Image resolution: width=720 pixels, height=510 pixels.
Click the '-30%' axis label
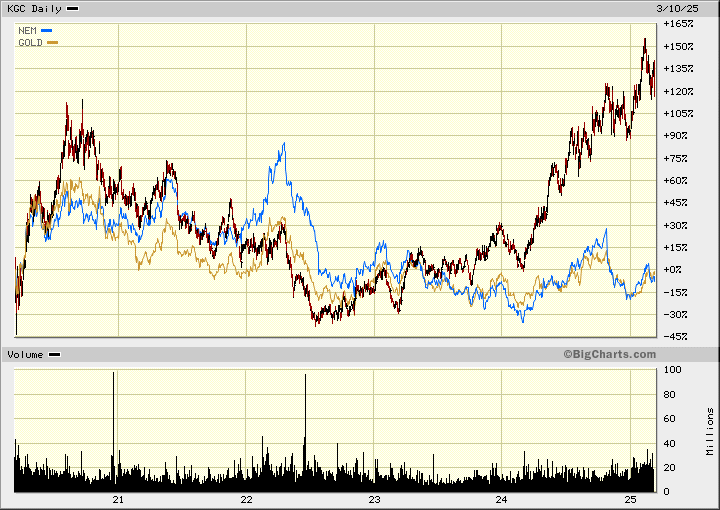click(675, 314)
